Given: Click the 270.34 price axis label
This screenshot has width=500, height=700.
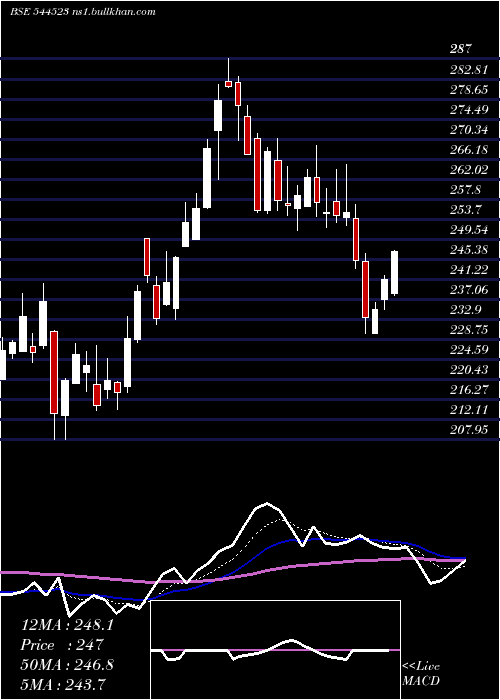Looking at the screenshot, I should 469,130.
